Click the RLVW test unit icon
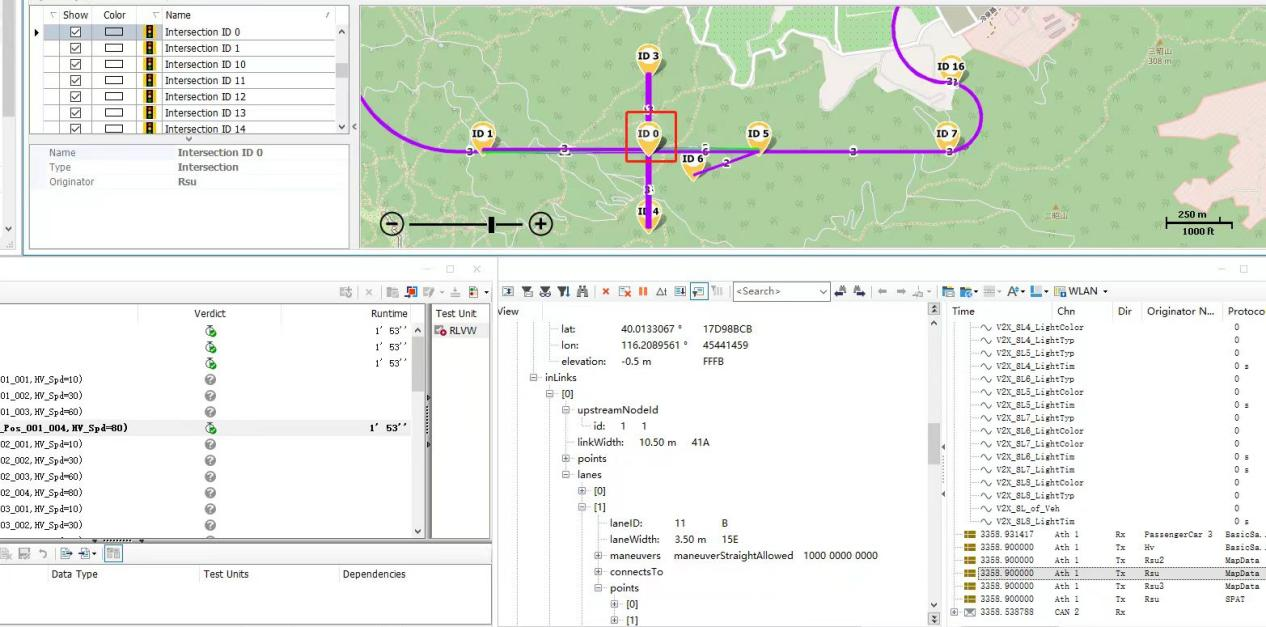This screenshot has width=1266, height=627. (x=443, y=330)
